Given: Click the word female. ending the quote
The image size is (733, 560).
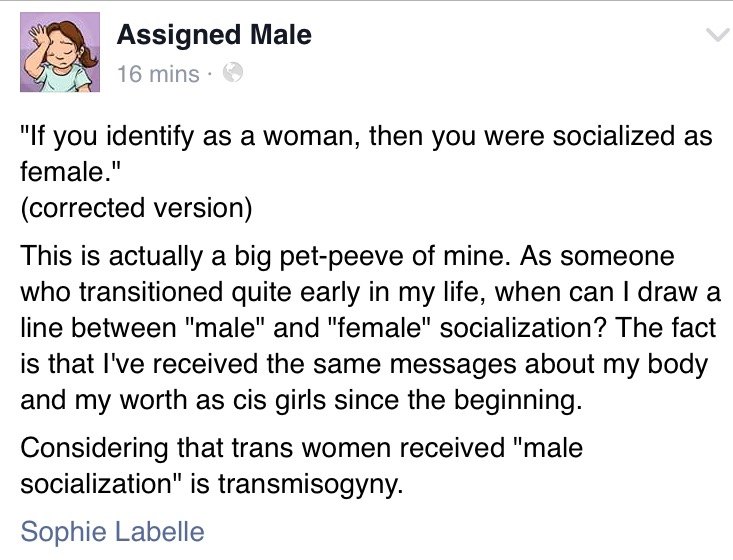Looking at the screenshot, I should pyautogui.click(x=70, y=172).
